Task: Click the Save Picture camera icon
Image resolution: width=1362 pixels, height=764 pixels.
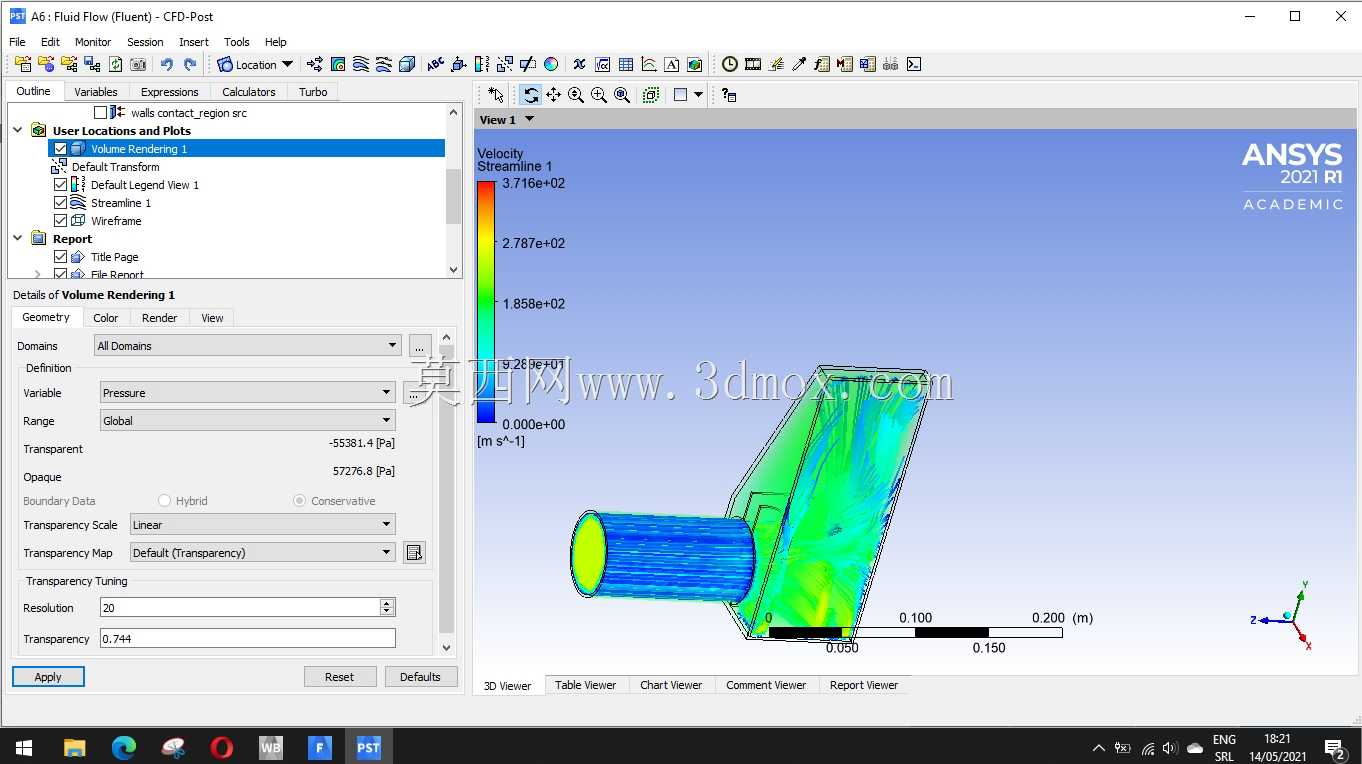Action: [x=138, y=64]
